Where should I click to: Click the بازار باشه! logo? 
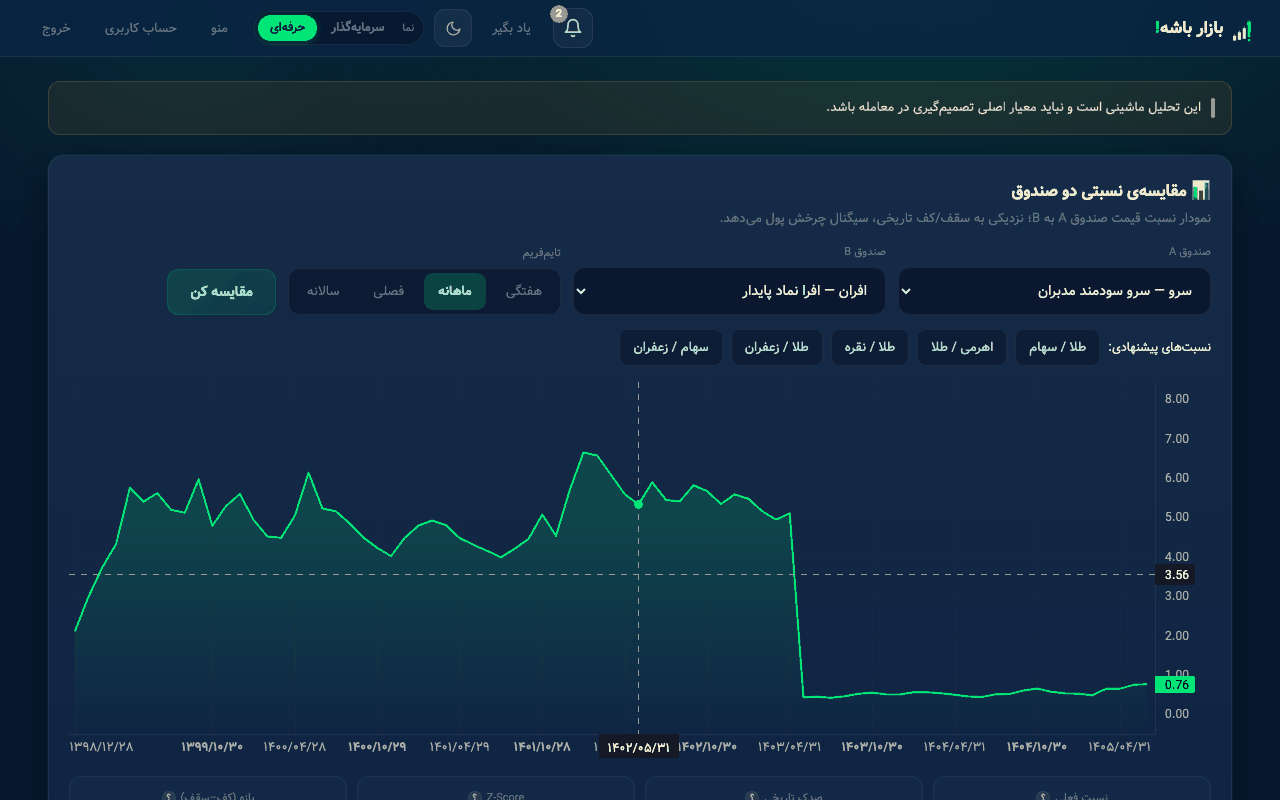pyautogui.click(x=1203, y=29)
